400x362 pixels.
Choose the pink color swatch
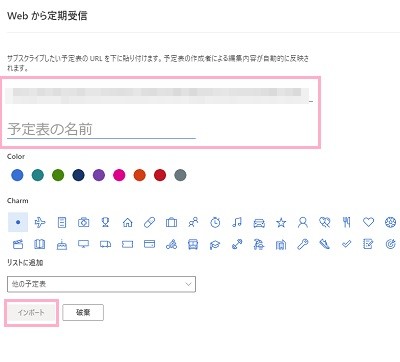119,175
